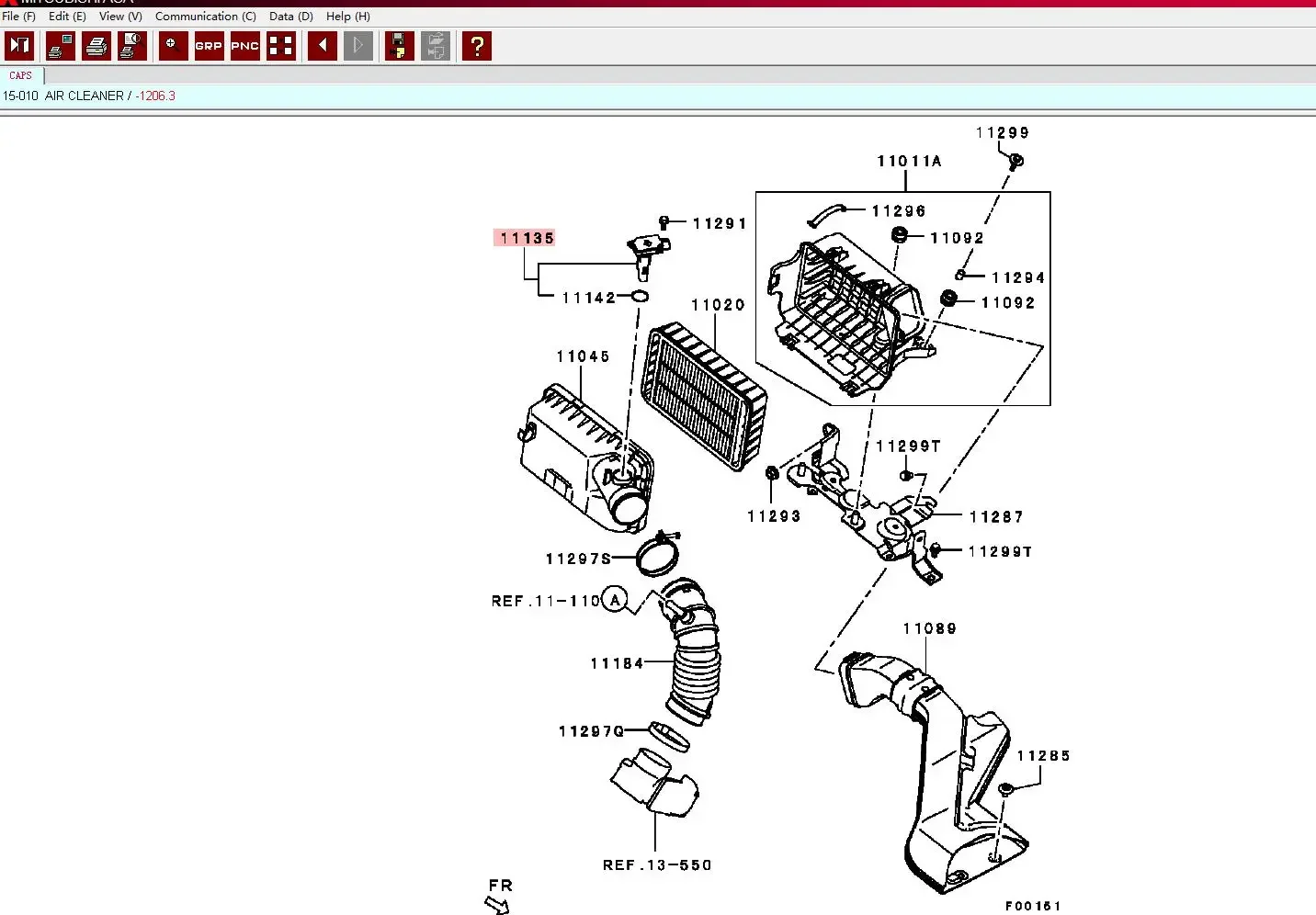Viewport: 1316px width, 915px height.
Task: Click part number 11299 at top right
Action: coord(1003,133)
